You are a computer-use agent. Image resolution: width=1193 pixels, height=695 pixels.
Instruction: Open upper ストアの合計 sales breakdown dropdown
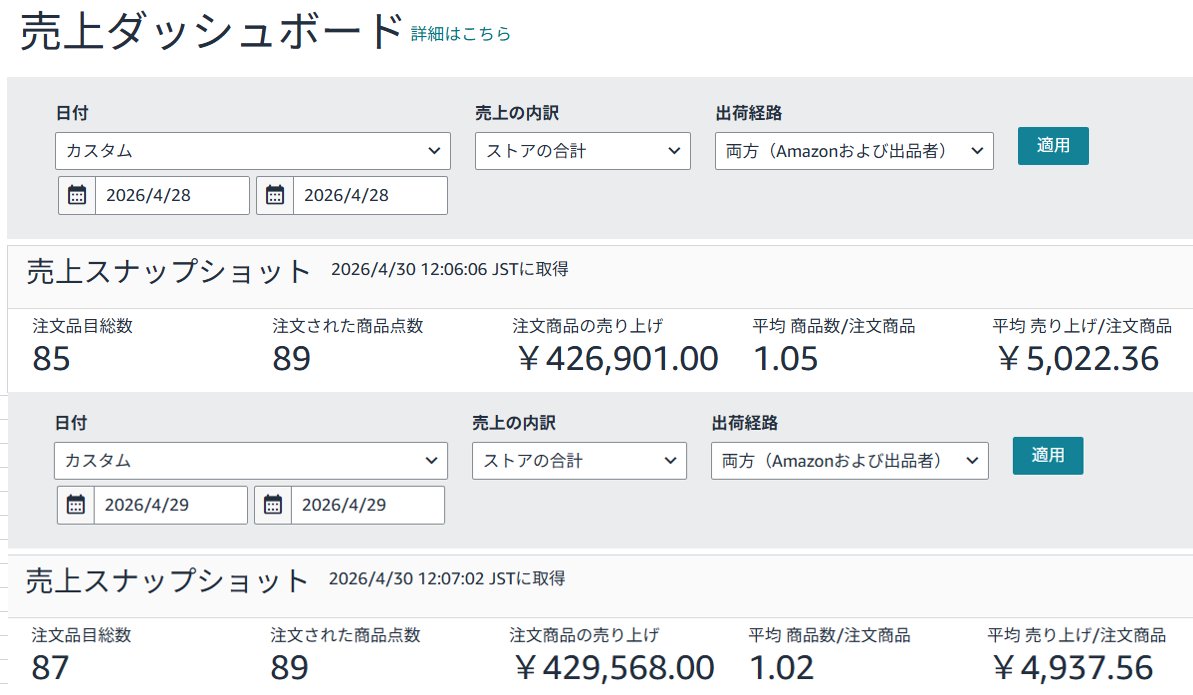tap(583, 151)
